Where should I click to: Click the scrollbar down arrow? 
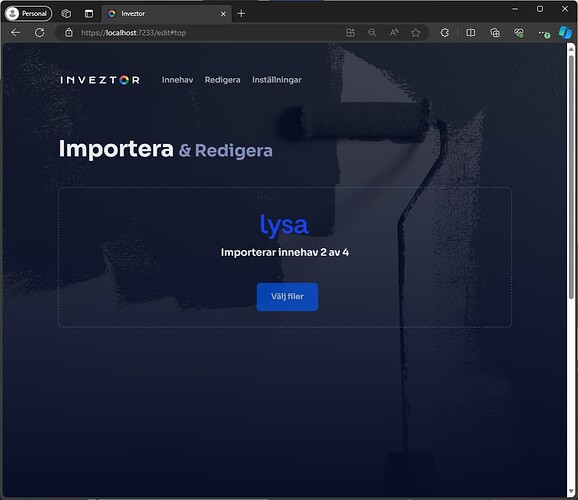tap(571, 492)
